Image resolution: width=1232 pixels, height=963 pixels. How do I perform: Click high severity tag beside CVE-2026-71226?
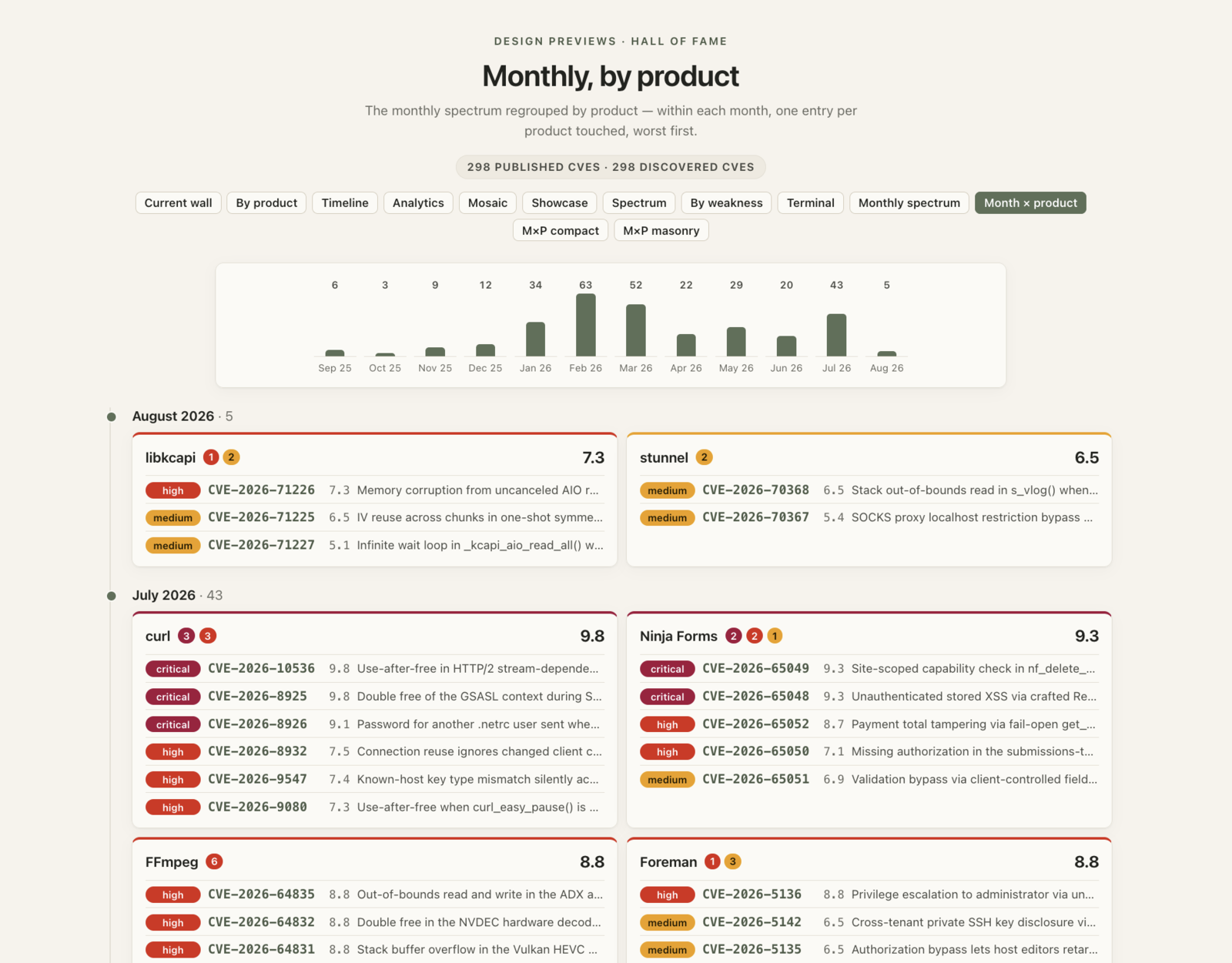pos(173,490)
